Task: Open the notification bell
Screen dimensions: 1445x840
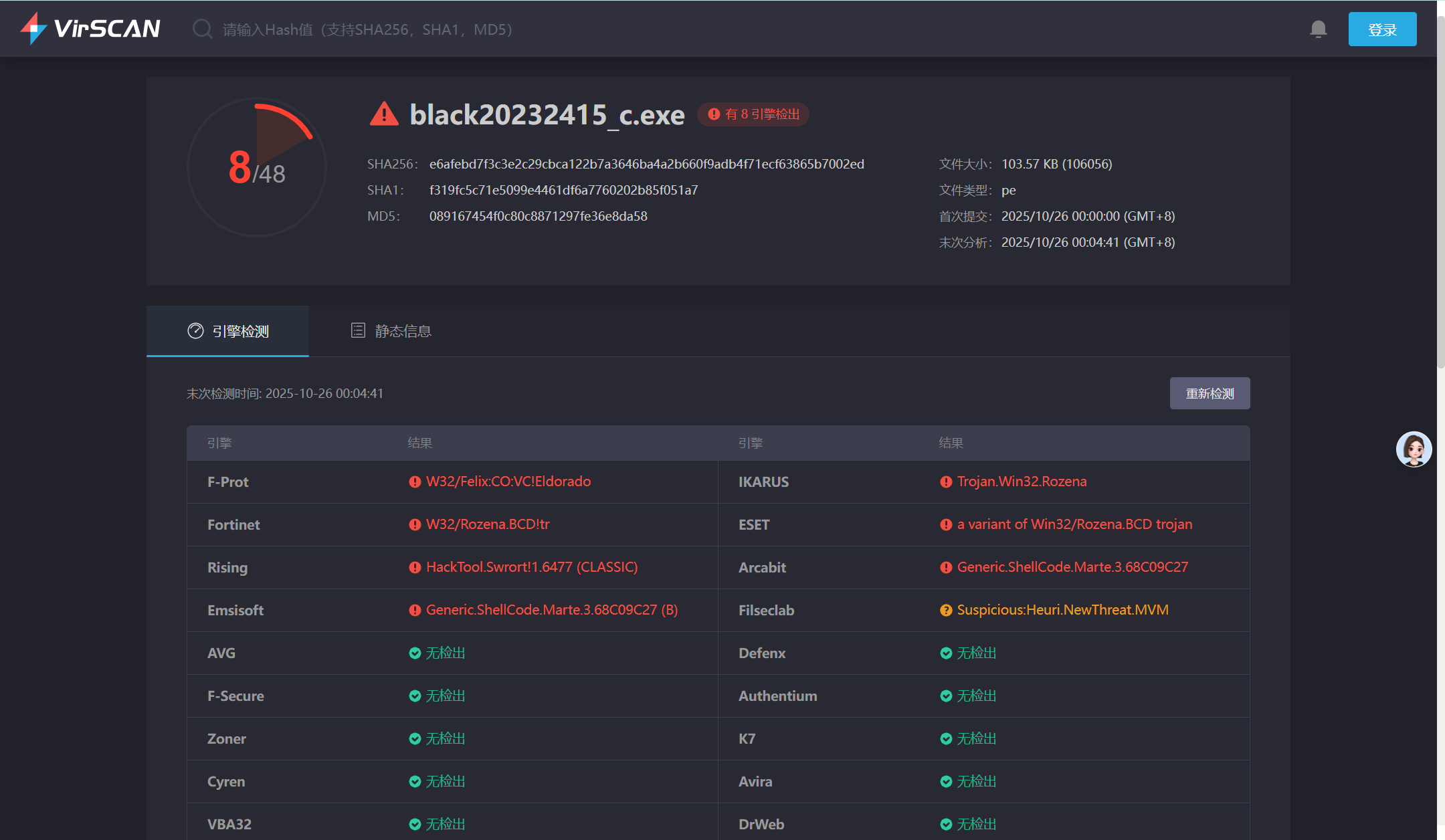Action: 1318,29
